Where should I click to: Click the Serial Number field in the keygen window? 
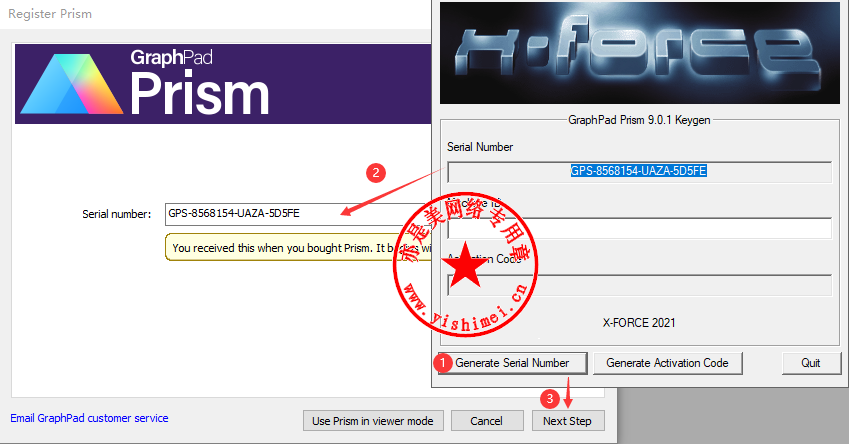pyautogui.click(x=639, y=172)
